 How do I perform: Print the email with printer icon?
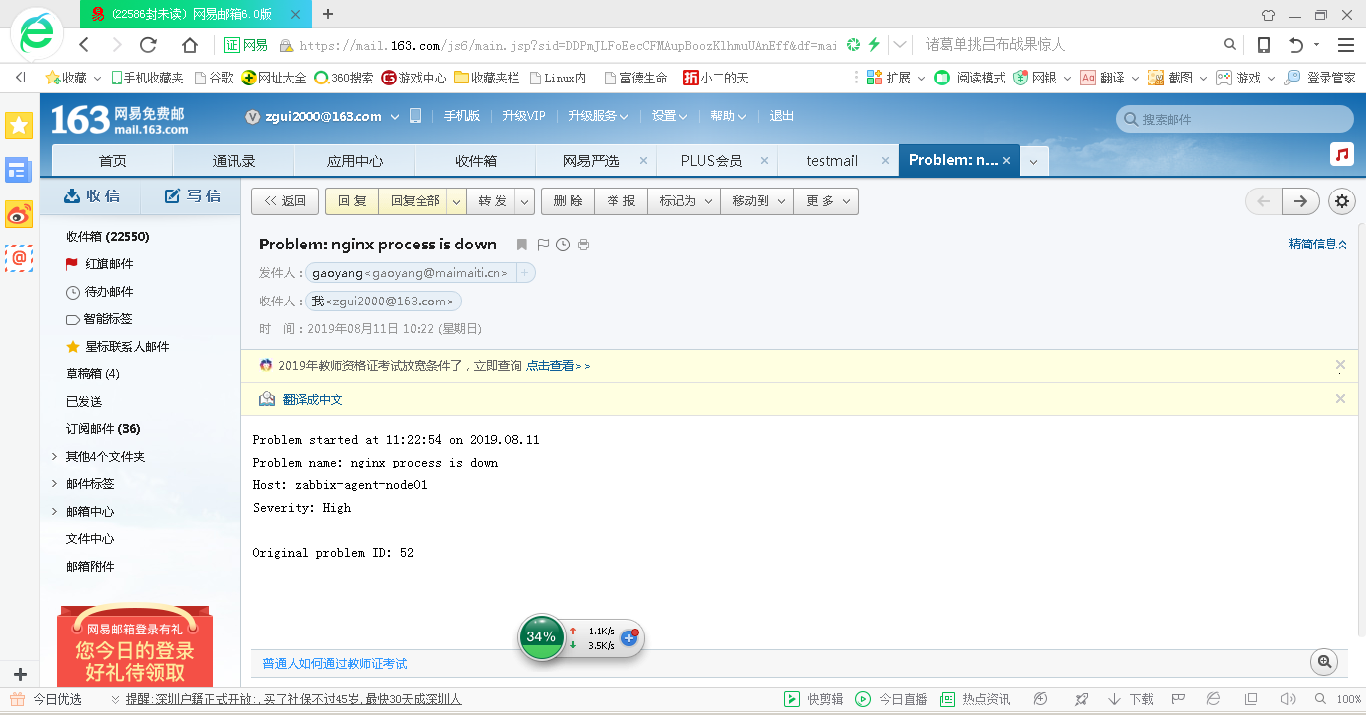click(x=584, y=244)
